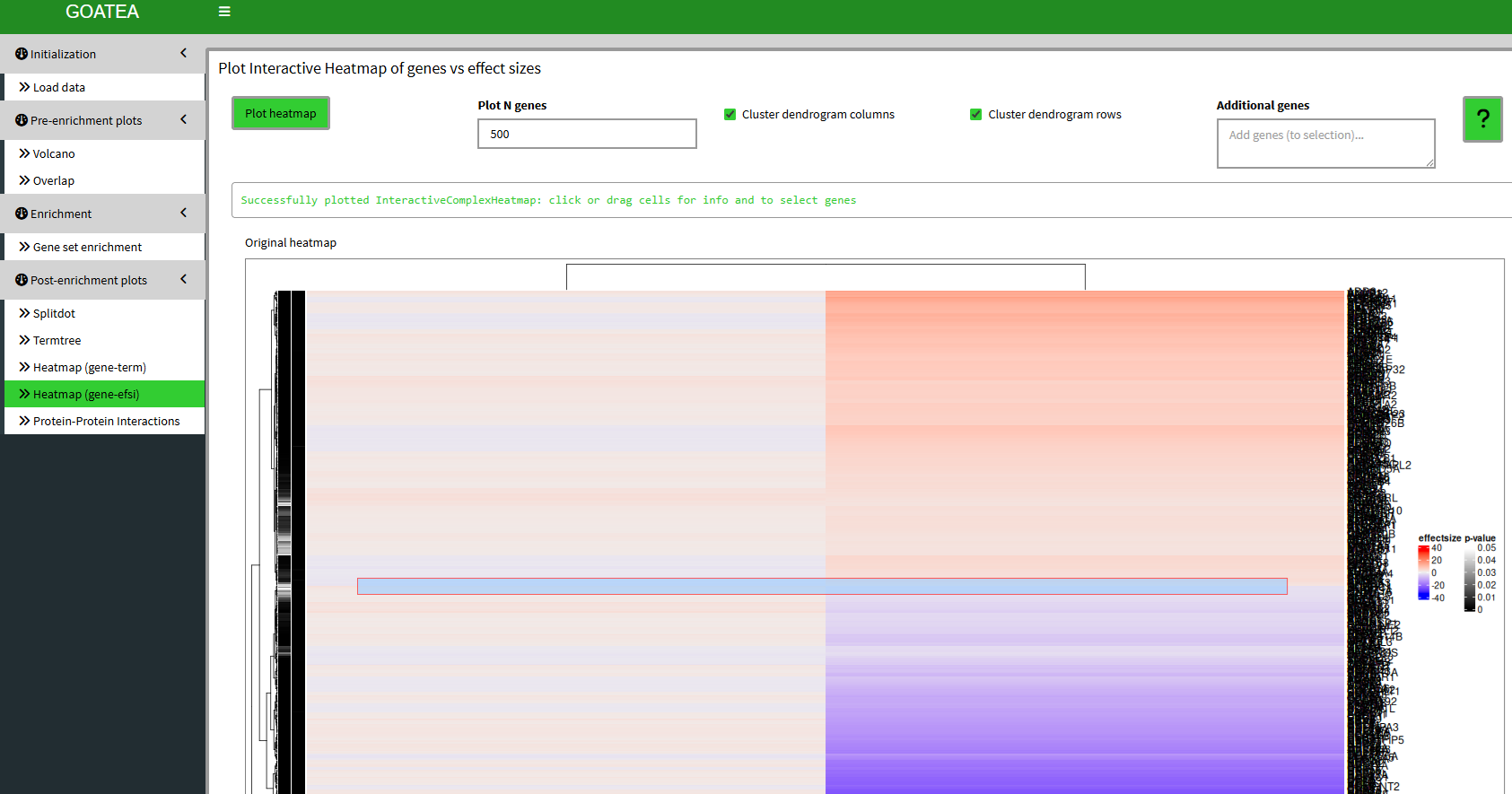Collapse the Post-enrichment plots chevron
The height and width of the screenshot is (794, 1512).
tap(183, 279)
